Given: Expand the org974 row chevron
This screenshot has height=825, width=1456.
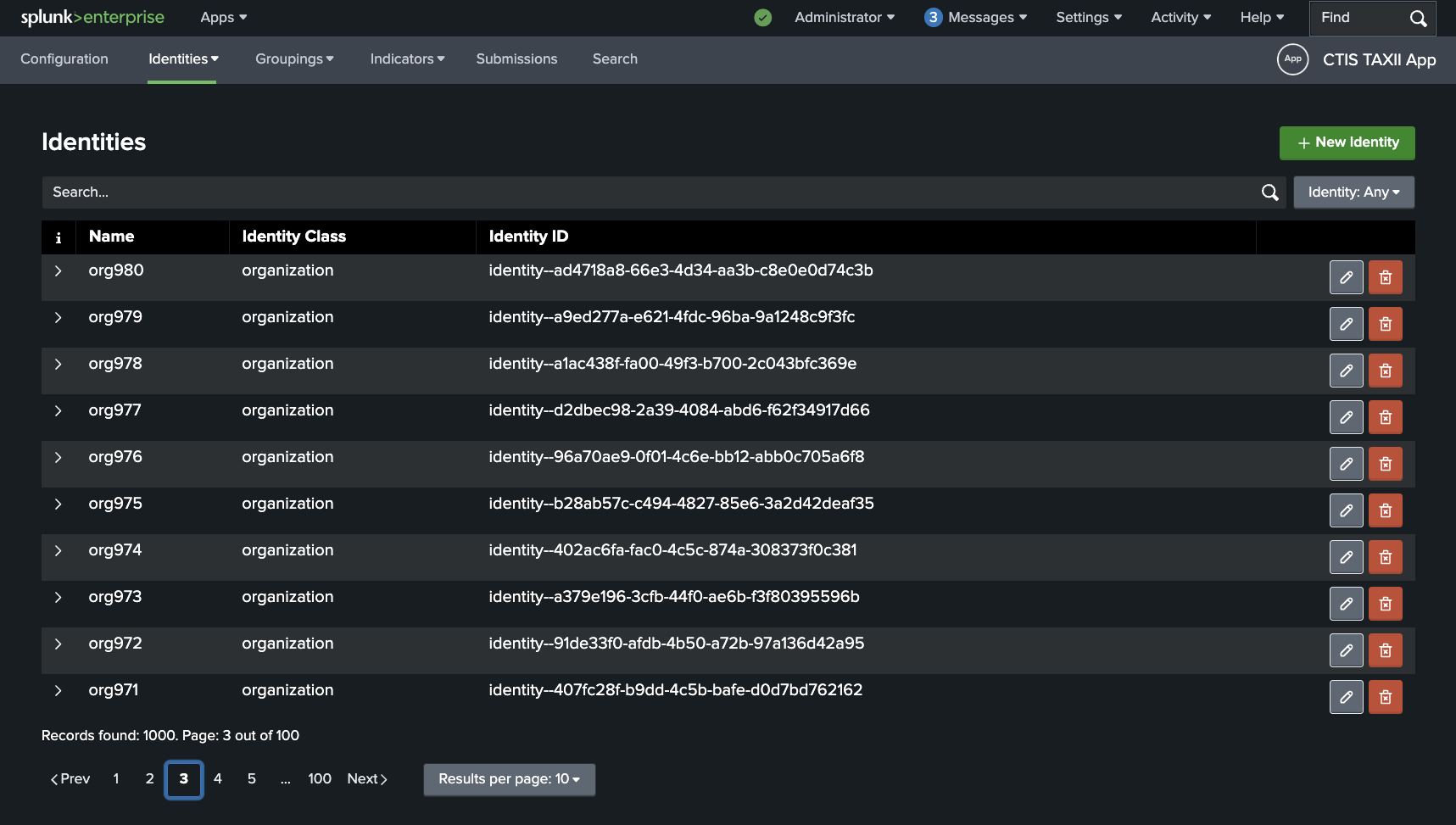Looking at the screenshot, I should coord(58,550).
